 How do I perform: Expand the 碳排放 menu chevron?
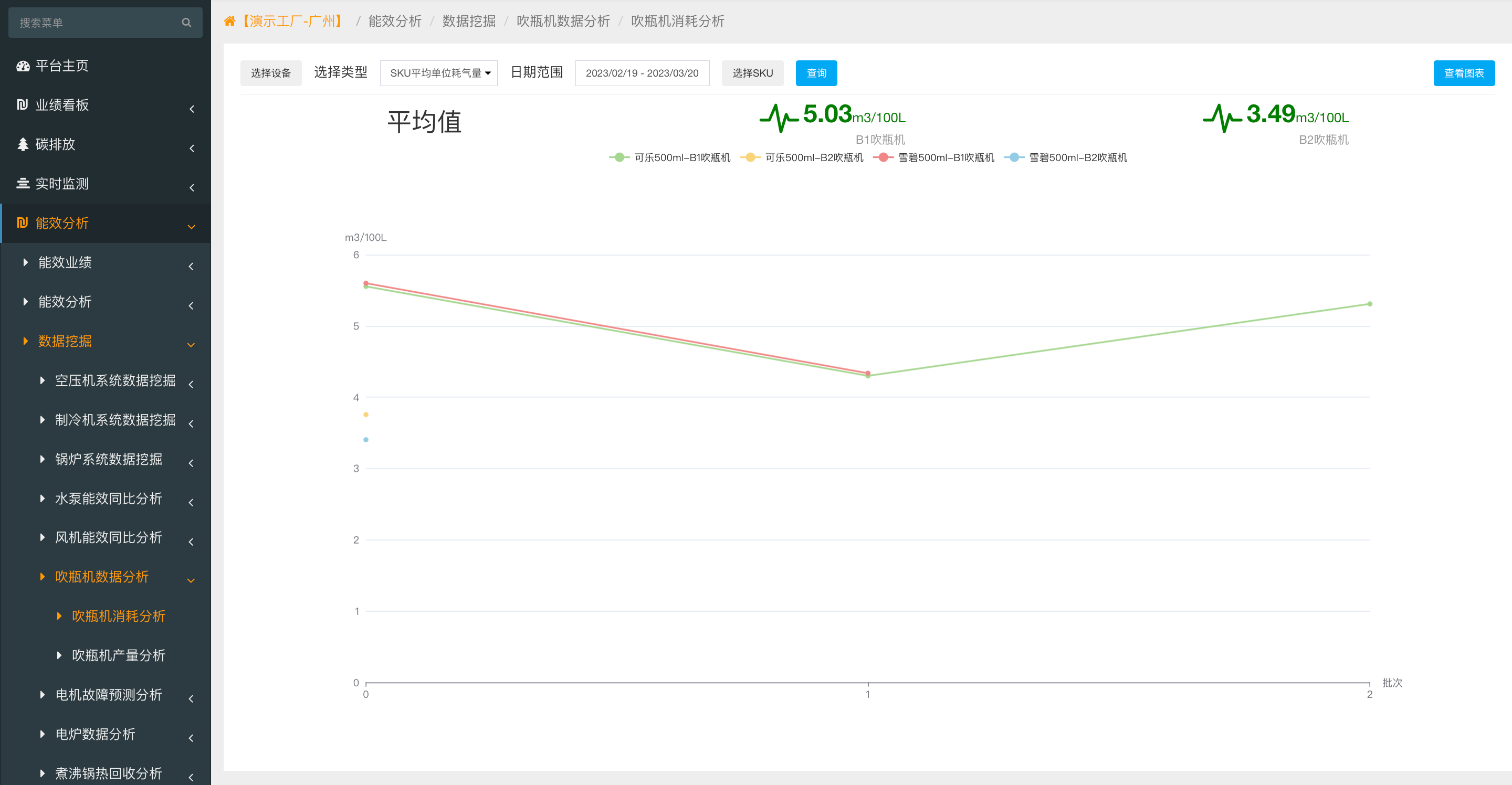pyautogui.click(x=192, y=148)
